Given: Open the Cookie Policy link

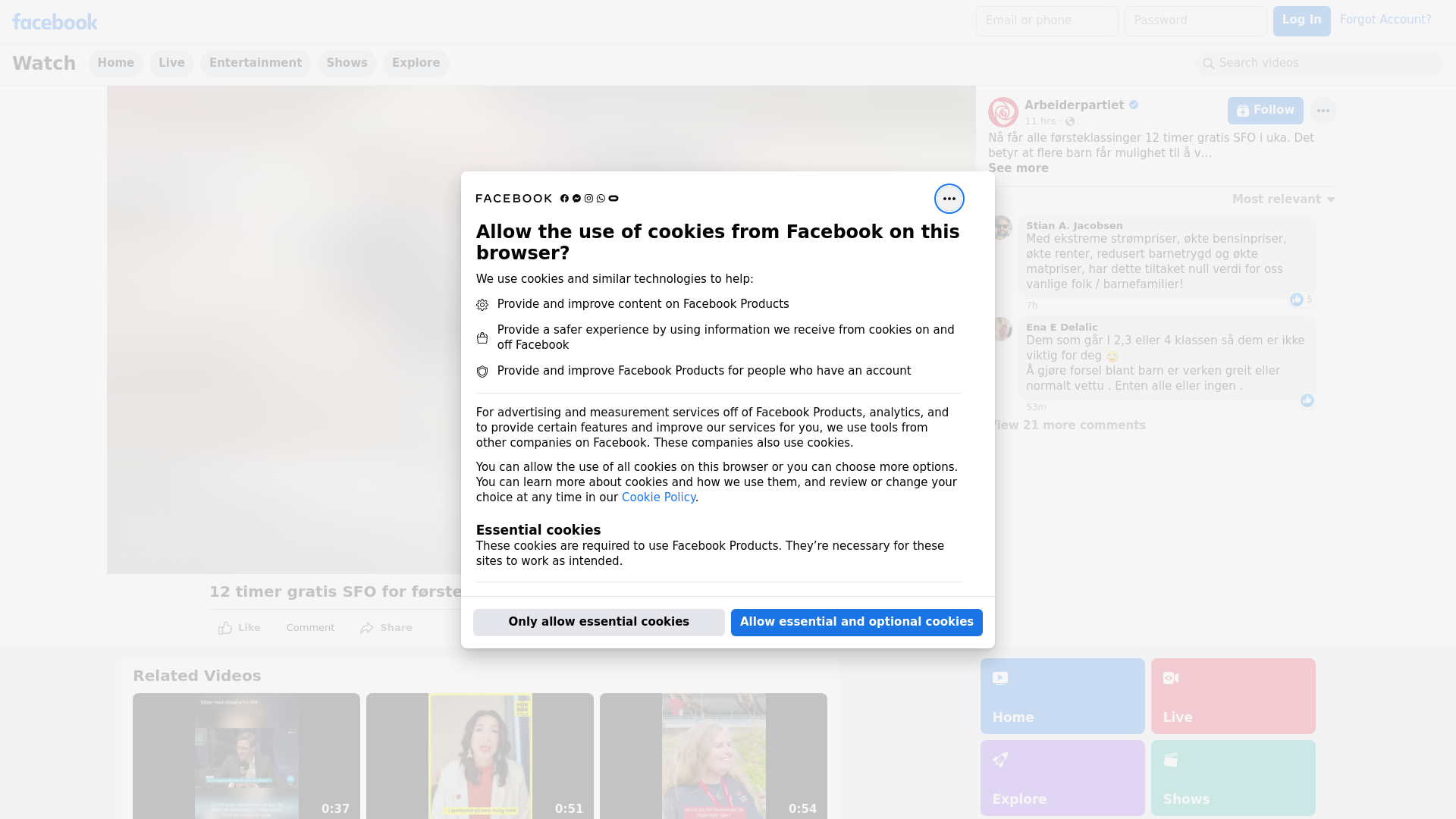Looking at the screenshot, I should [658, 497].
